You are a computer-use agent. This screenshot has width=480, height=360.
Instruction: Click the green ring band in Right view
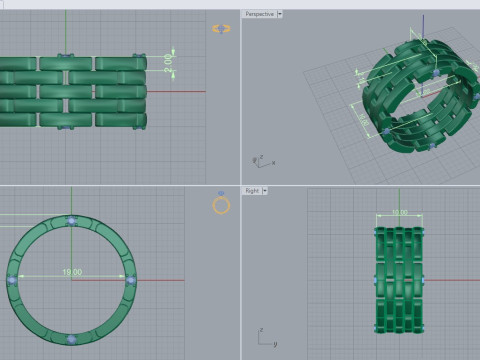pos(399,280)
